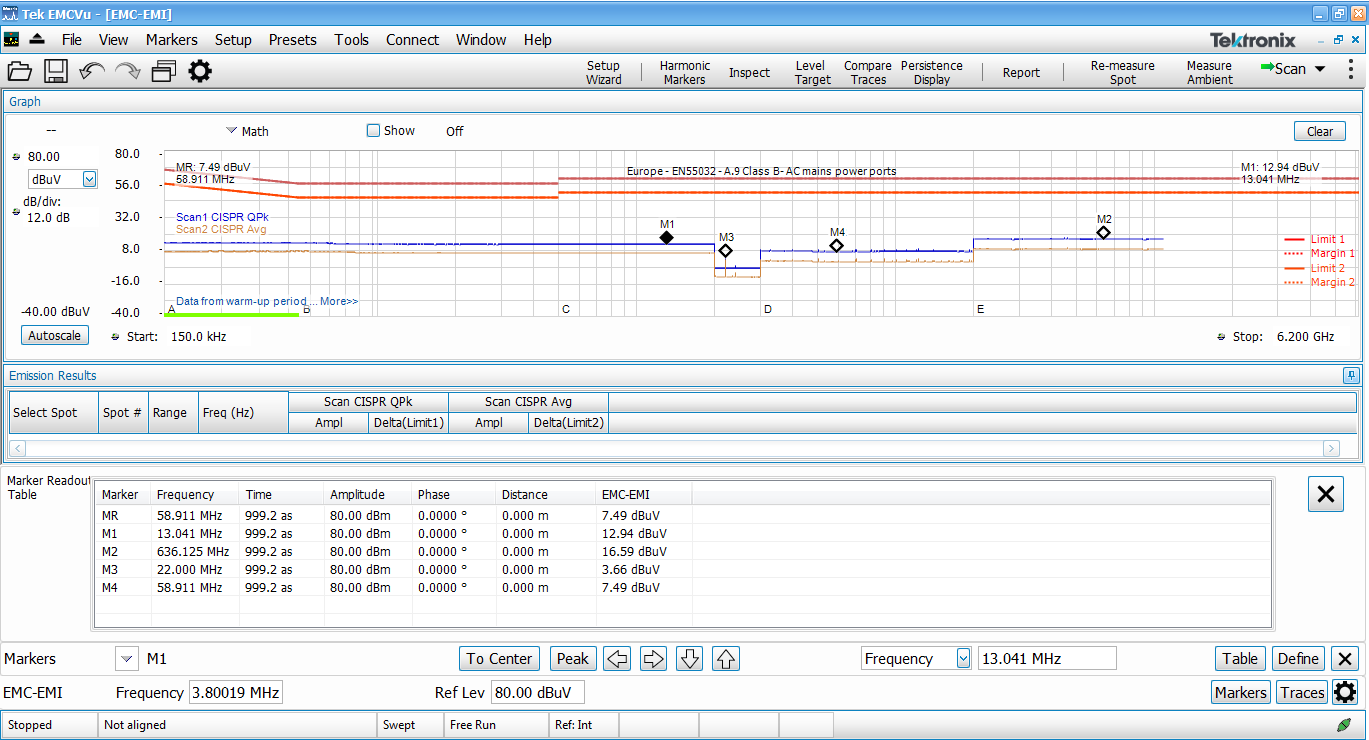Open the Presets menu

[x=292, y=40]
